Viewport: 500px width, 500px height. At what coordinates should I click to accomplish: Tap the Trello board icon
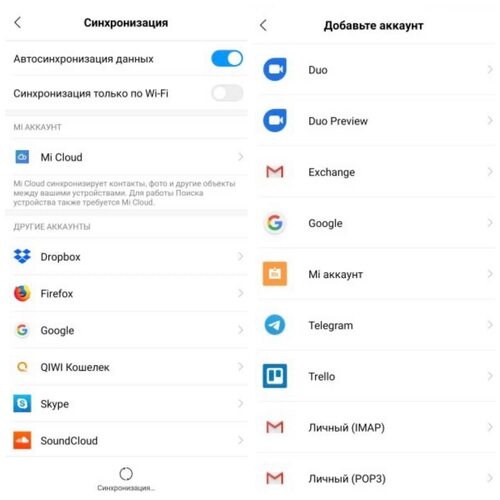click(275, 376)
